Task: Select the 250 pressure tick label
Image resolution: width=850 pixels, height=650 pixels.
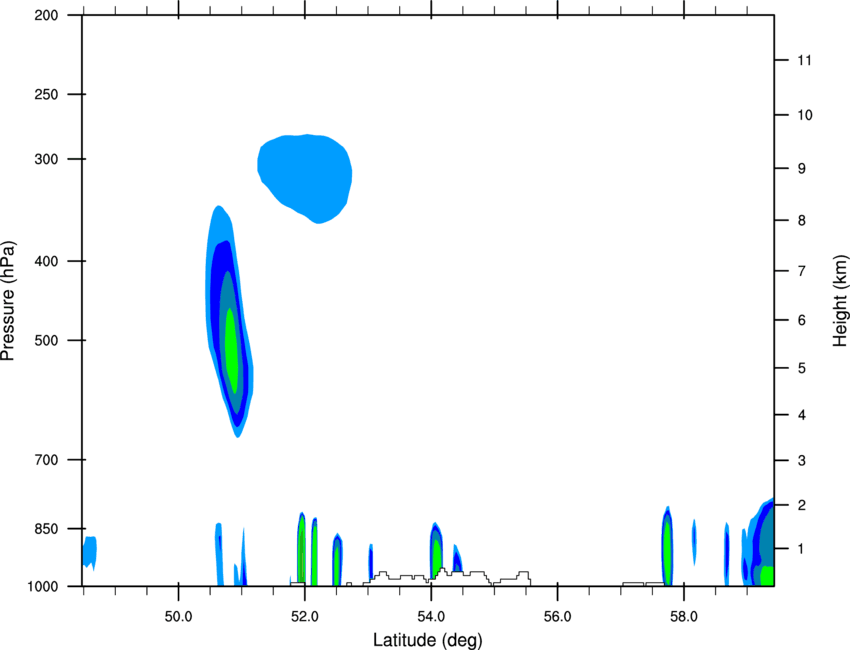Action: tap(46, 94)
